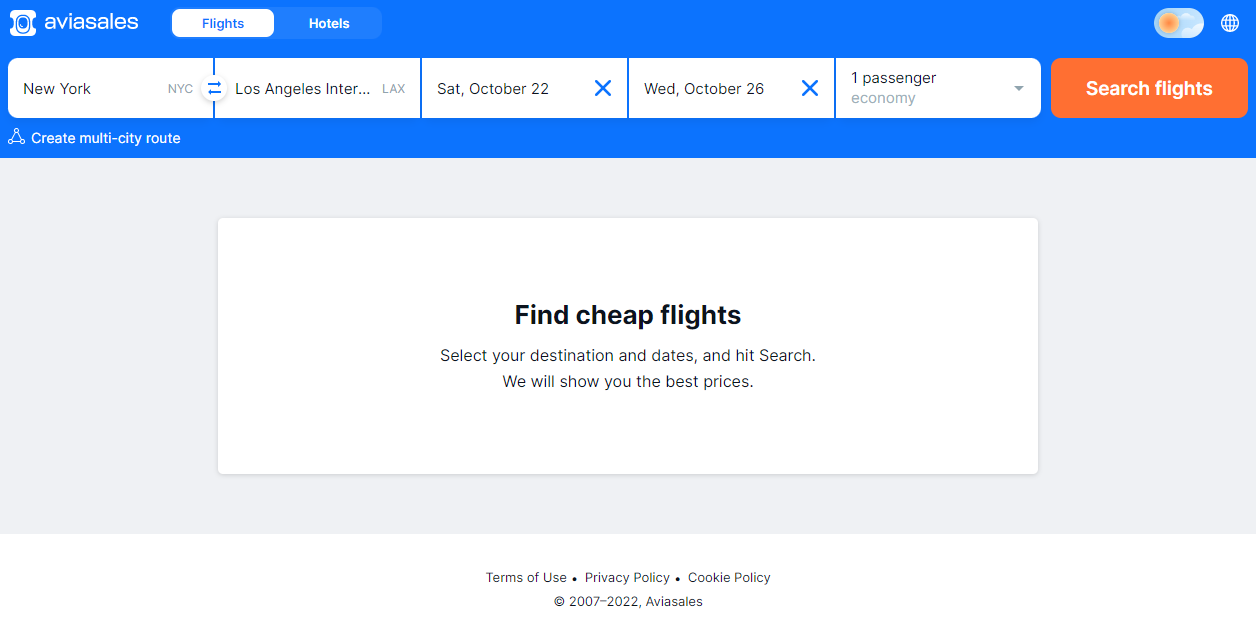
Task: Open the Privacy Policy link
Action: coord(627,577)
